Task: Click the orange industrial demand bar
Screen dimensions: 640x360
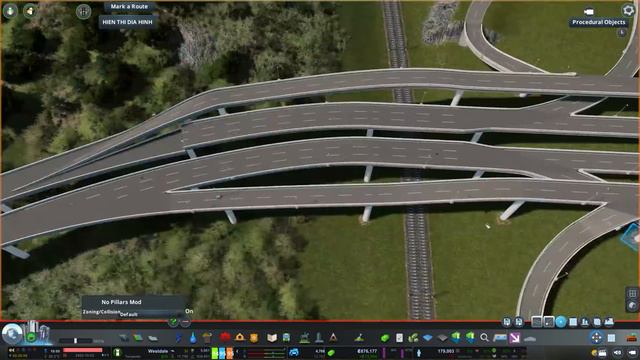Action: pos(229,353)
